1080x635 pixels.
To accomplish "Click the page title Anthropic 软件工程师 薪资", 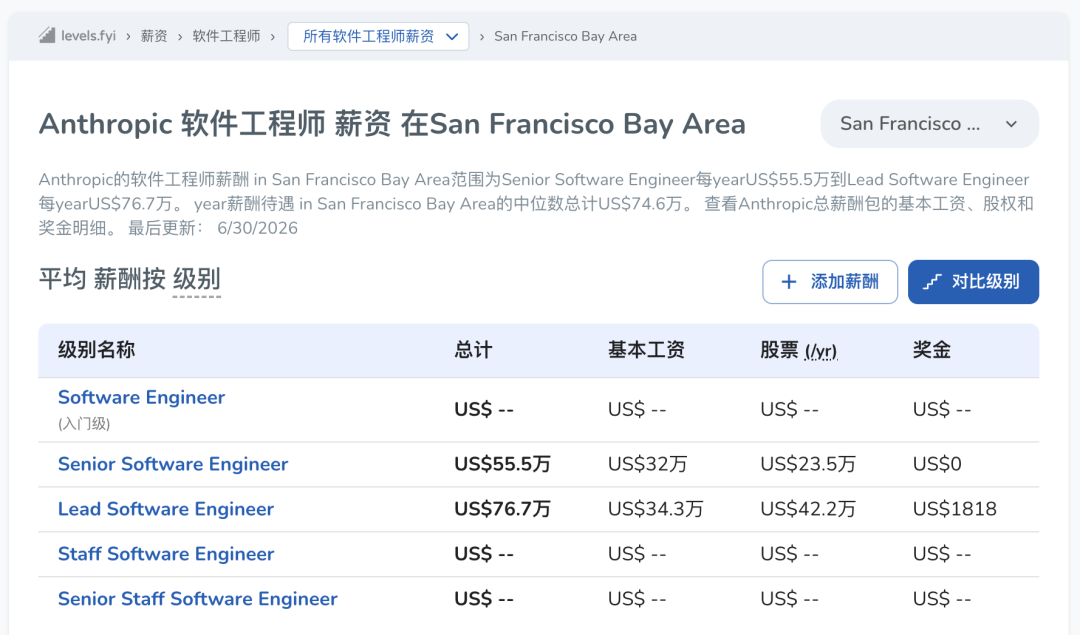I will [x=392, y=124].
